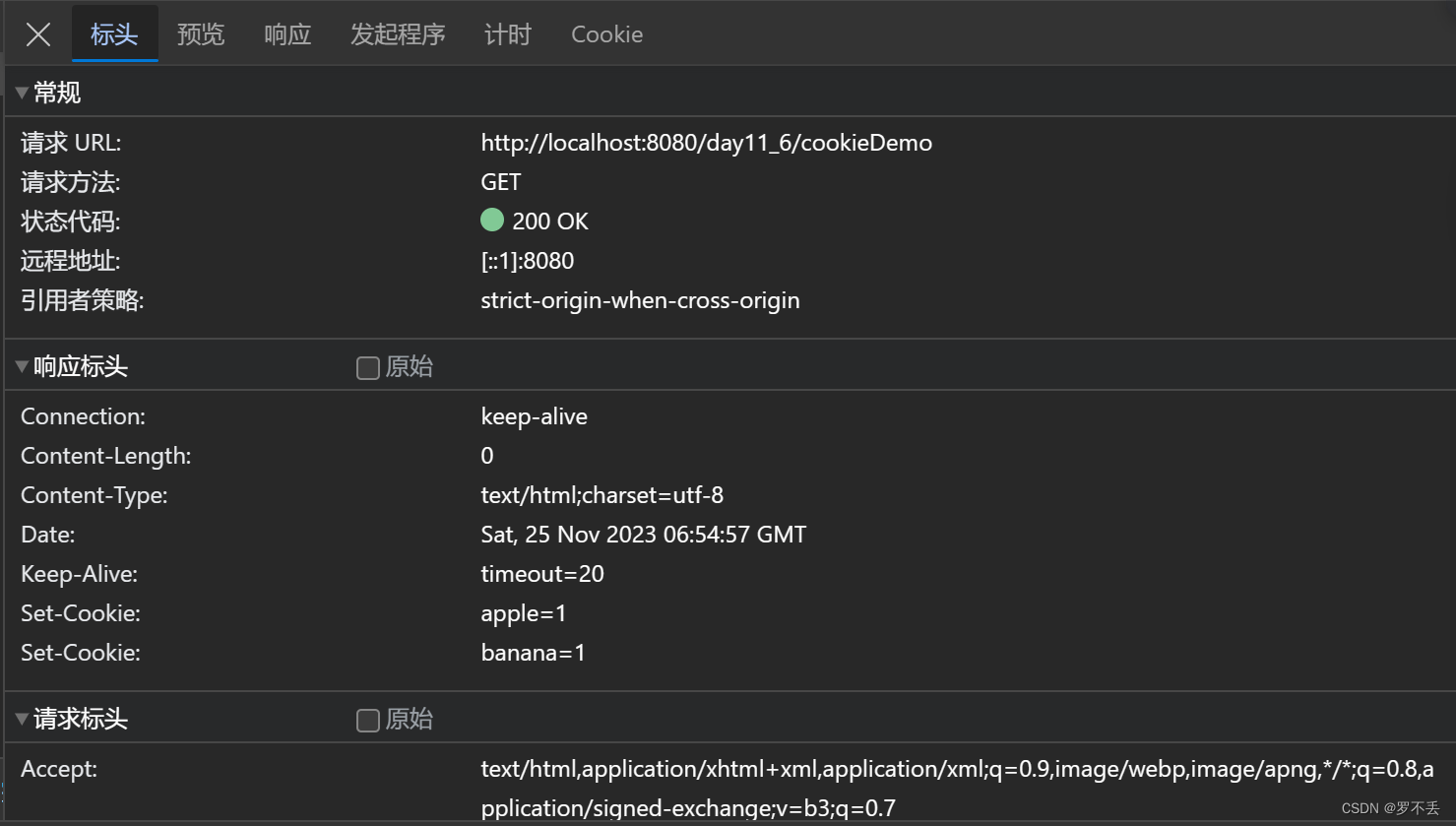This screenshot has height=826, width=1456.
Task: Switch to the 发起程序 tab
Action: (x=398, y=34)
